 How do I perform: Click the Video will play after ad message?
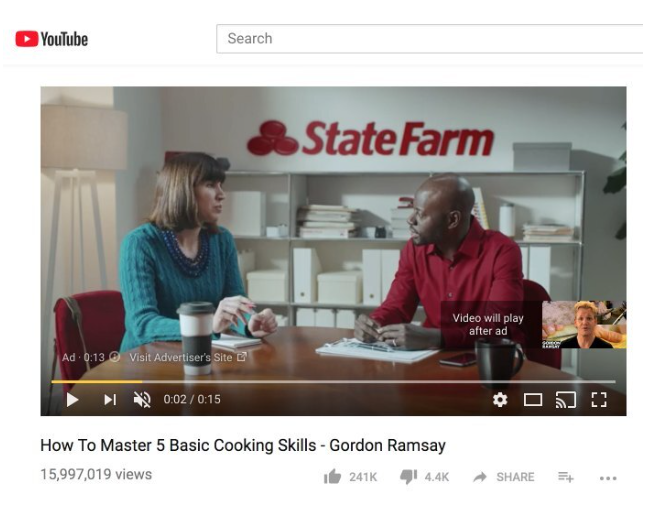[488, 324]
